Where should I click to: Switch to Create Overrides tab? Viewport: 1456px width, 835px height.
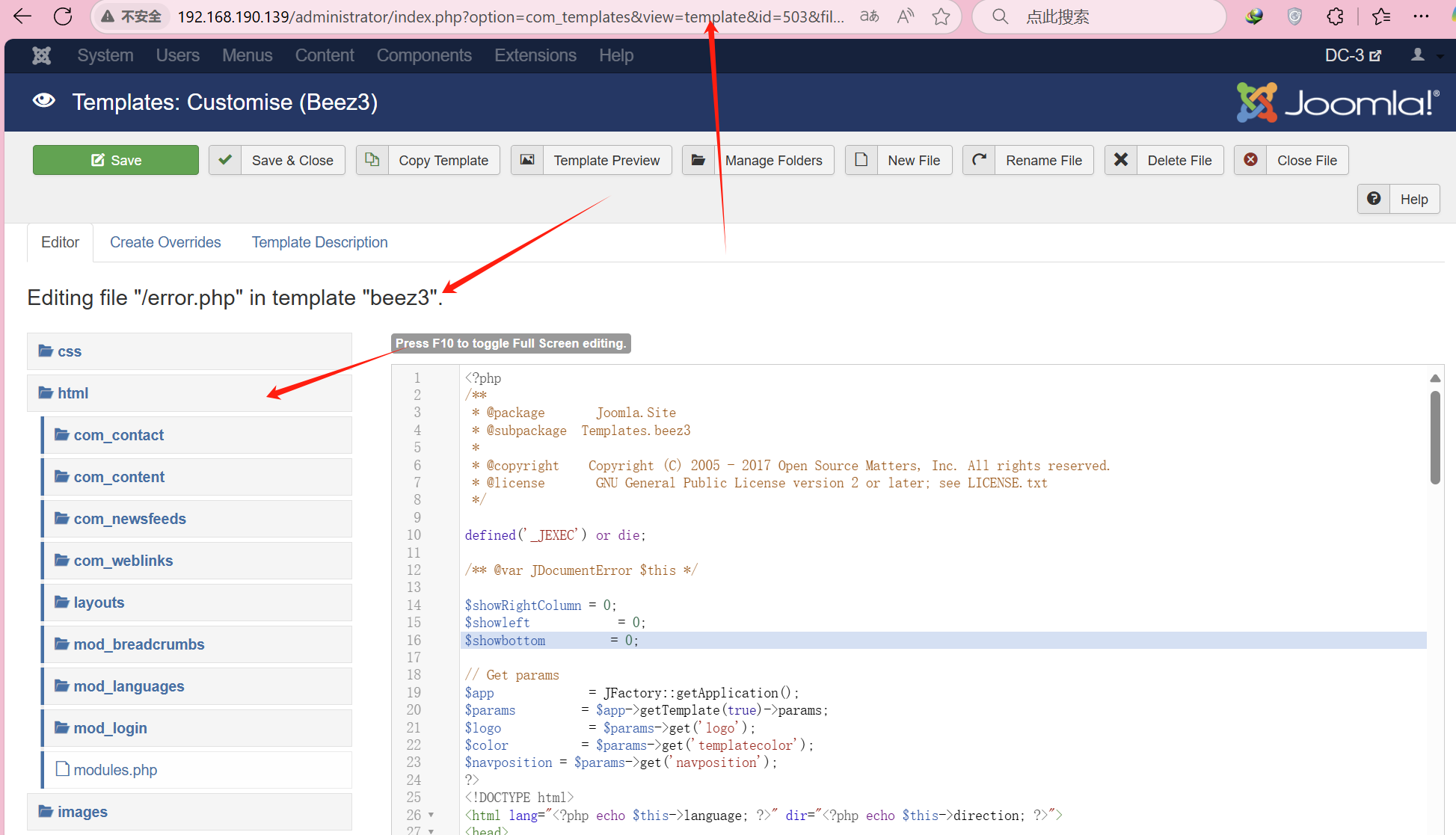pos(165,242)
